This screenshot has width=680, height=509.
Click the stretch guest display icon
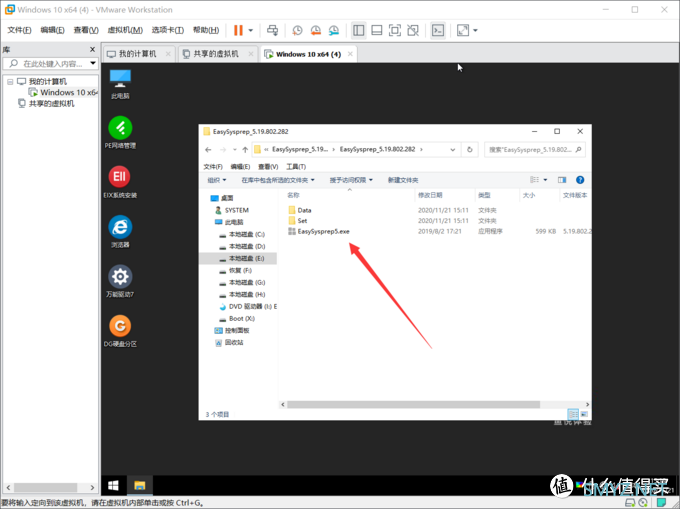coord(463,30)
